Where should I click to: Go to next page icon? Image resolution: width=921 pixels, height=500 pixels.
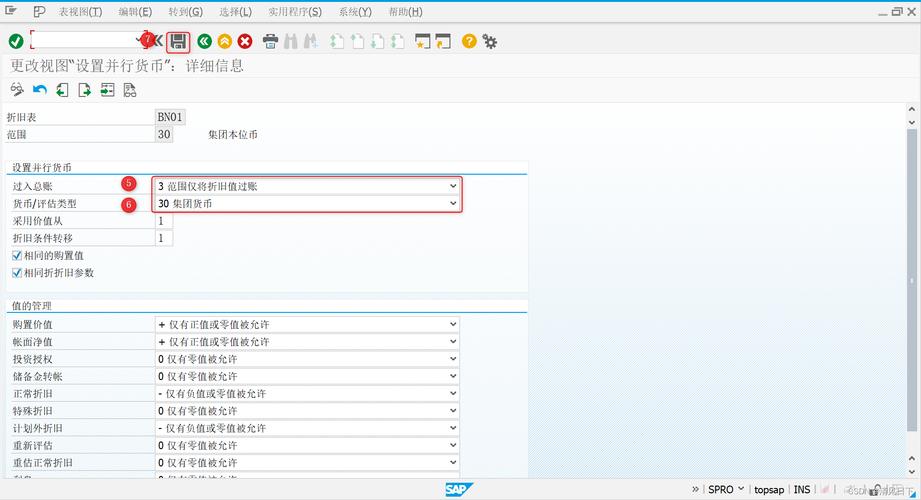377,41
